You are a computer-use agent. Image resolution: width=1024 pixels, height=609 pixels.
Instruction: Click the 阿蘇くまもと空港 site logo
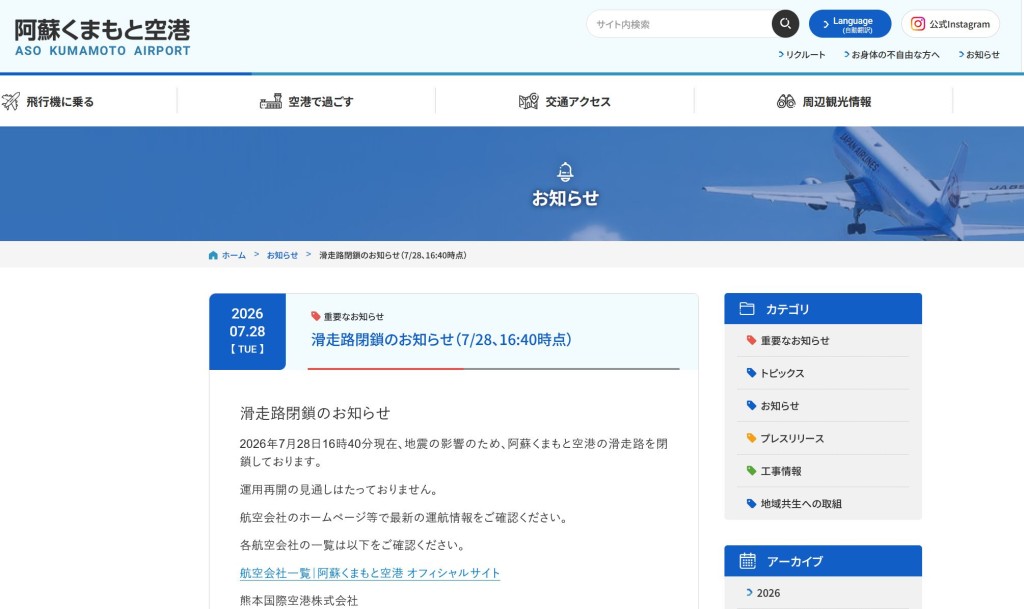click(x=103, y=38)
